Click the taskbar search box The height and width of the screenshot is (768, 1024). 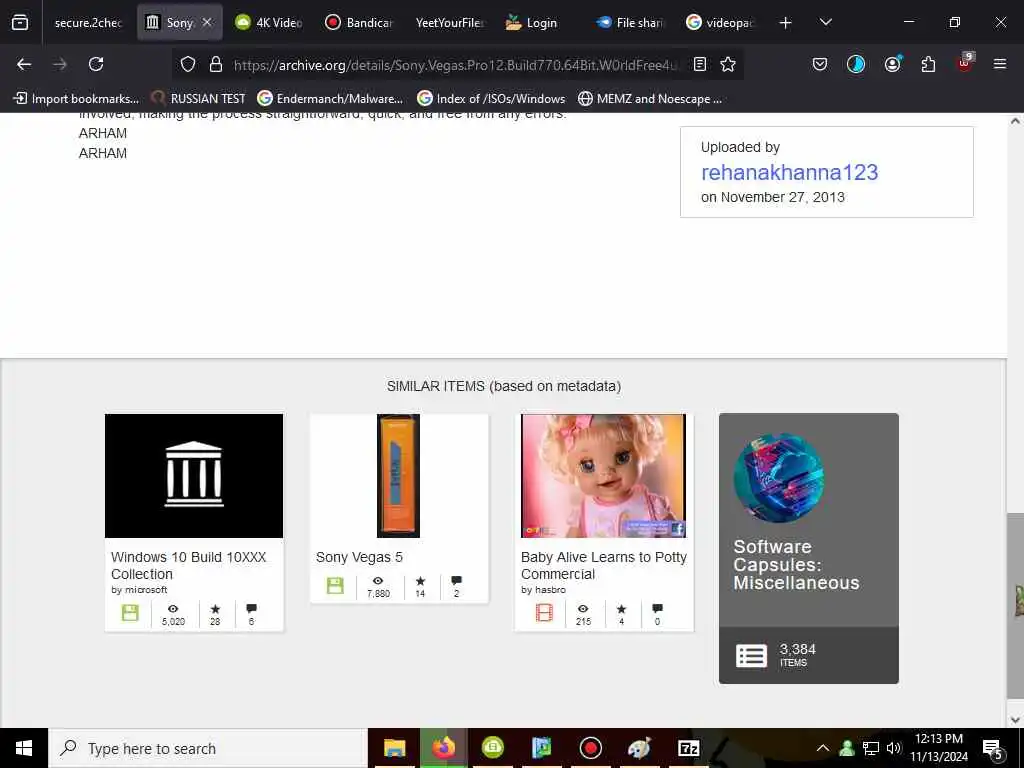tap(208, 748)
